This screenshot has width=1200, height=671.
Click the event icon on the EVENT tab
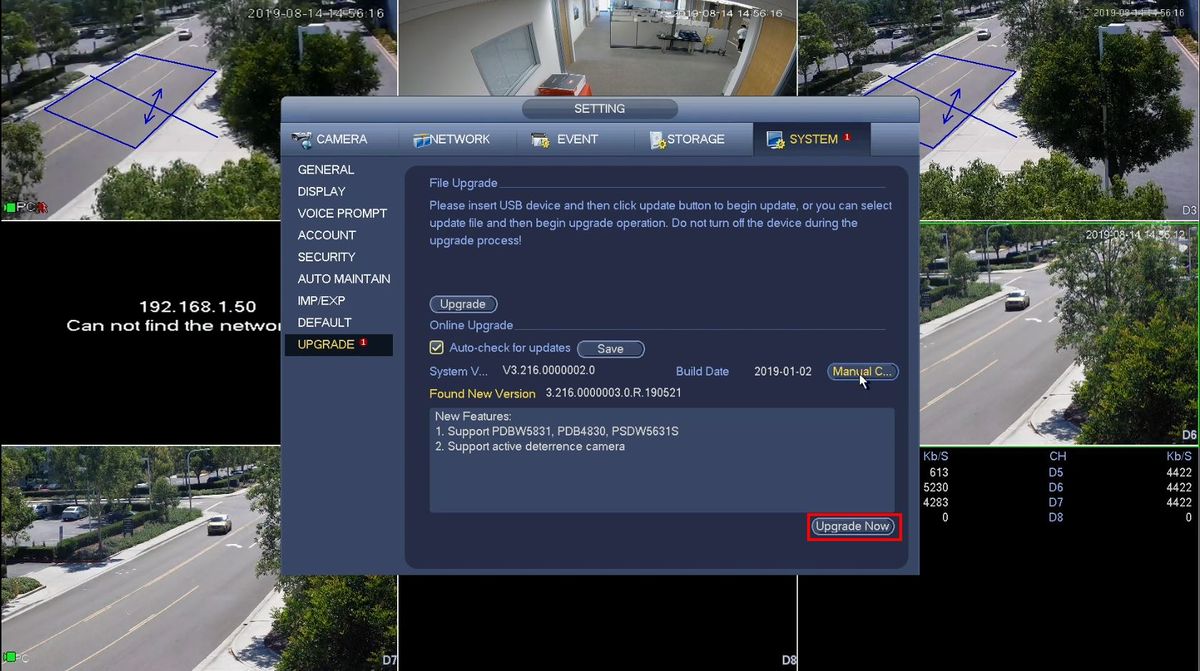point(541,139)
